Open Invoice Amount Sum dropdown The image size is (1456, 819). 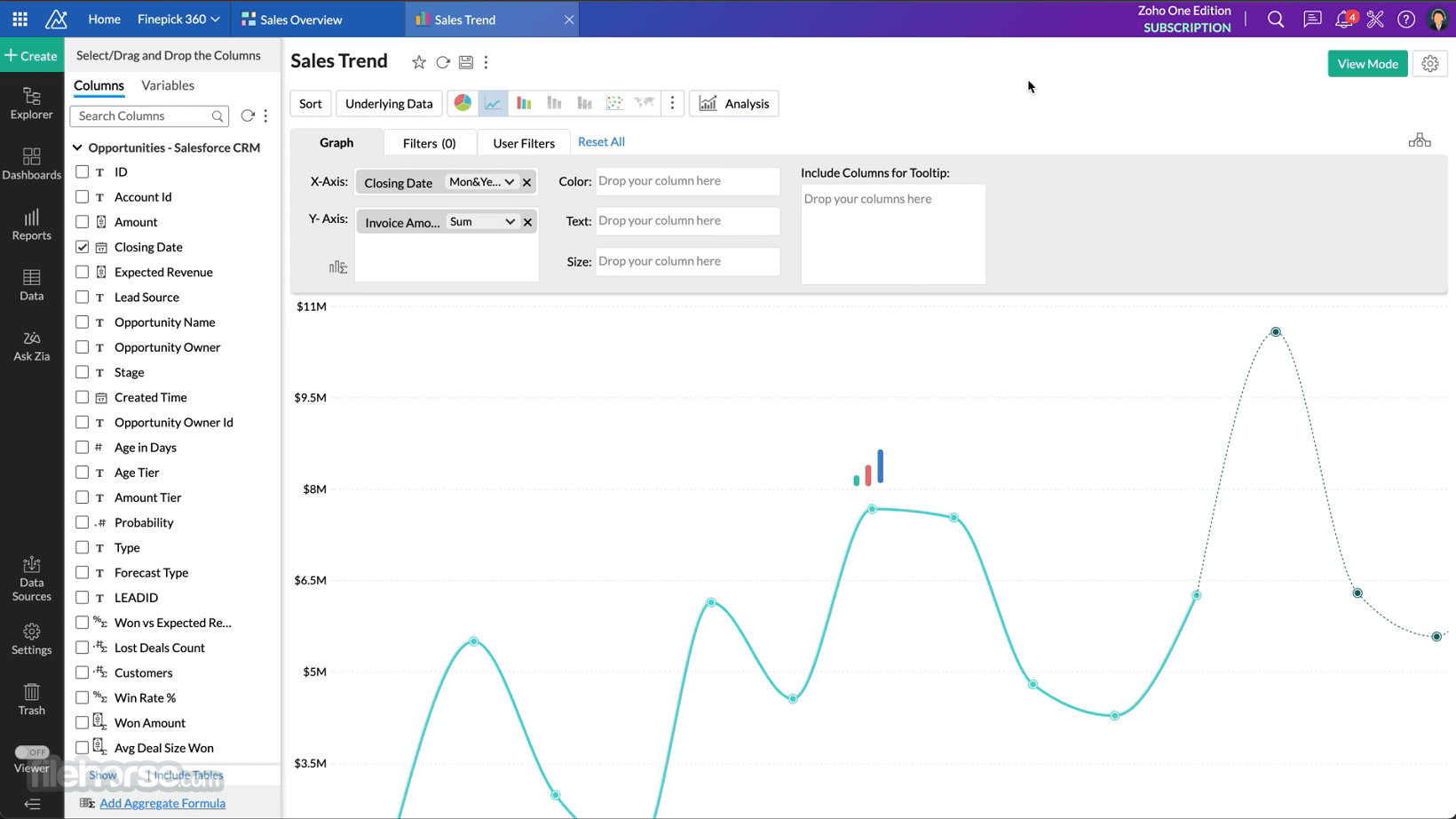(481, 222)
